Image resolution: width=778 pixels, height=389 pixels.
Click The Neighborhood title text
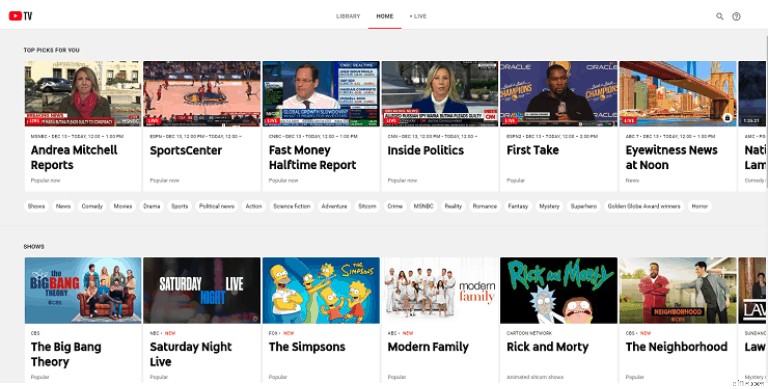click(x=676, y=347)
